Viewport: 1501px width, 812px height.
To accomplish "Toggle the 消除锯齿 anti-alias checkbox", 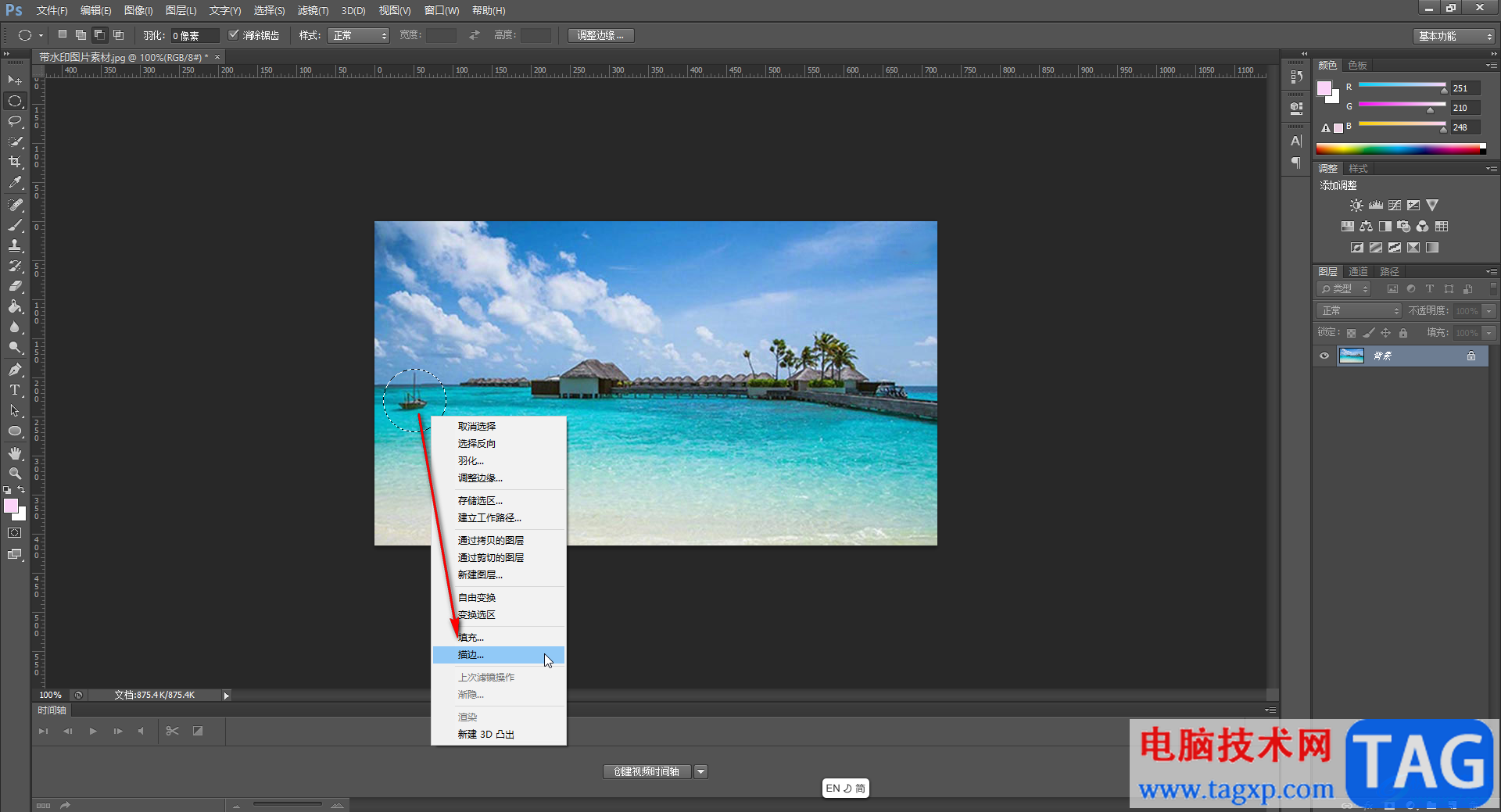I will [234, 35].
